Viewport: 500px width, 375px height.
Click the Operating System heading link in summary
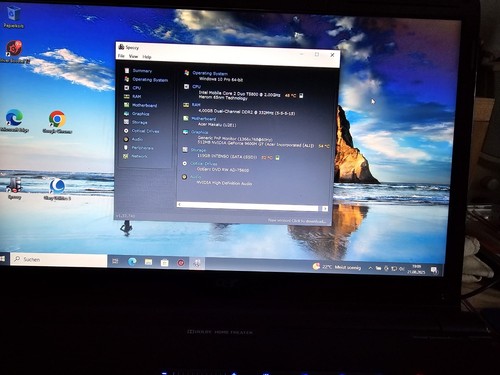point(210,73)
